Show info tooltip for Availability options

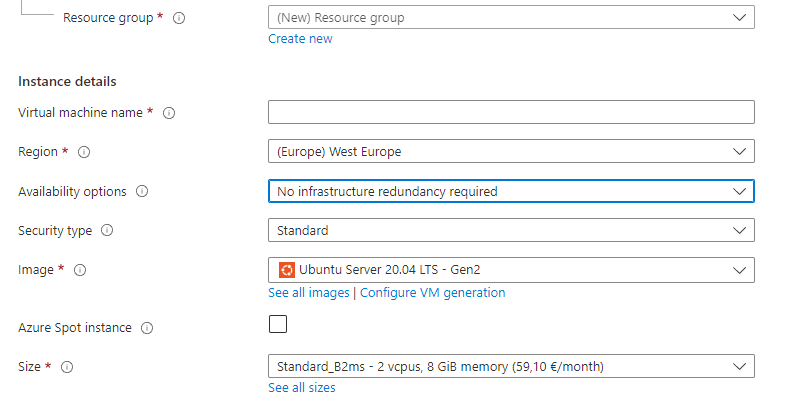pyautogui.click(x=141, y=191)
